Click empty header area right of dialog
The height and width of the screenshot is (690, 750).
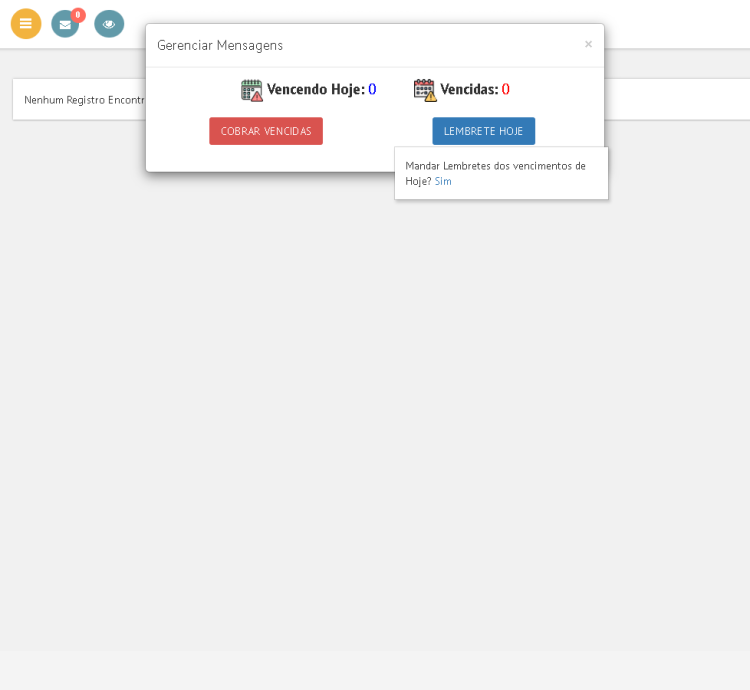[680, 24]
